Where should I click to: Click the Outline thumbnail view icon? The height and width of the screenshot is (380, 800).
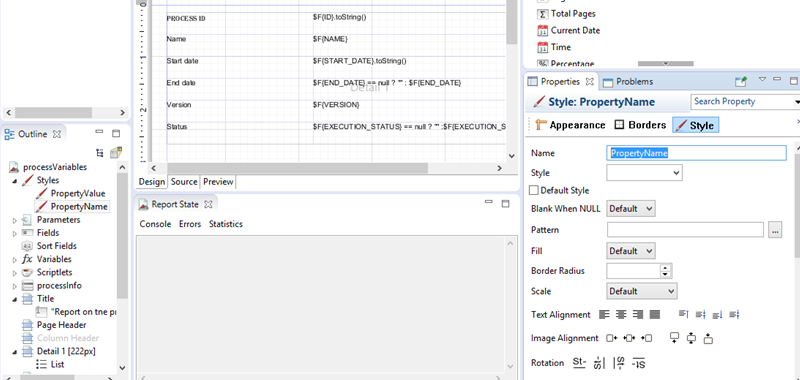(116, 152)
